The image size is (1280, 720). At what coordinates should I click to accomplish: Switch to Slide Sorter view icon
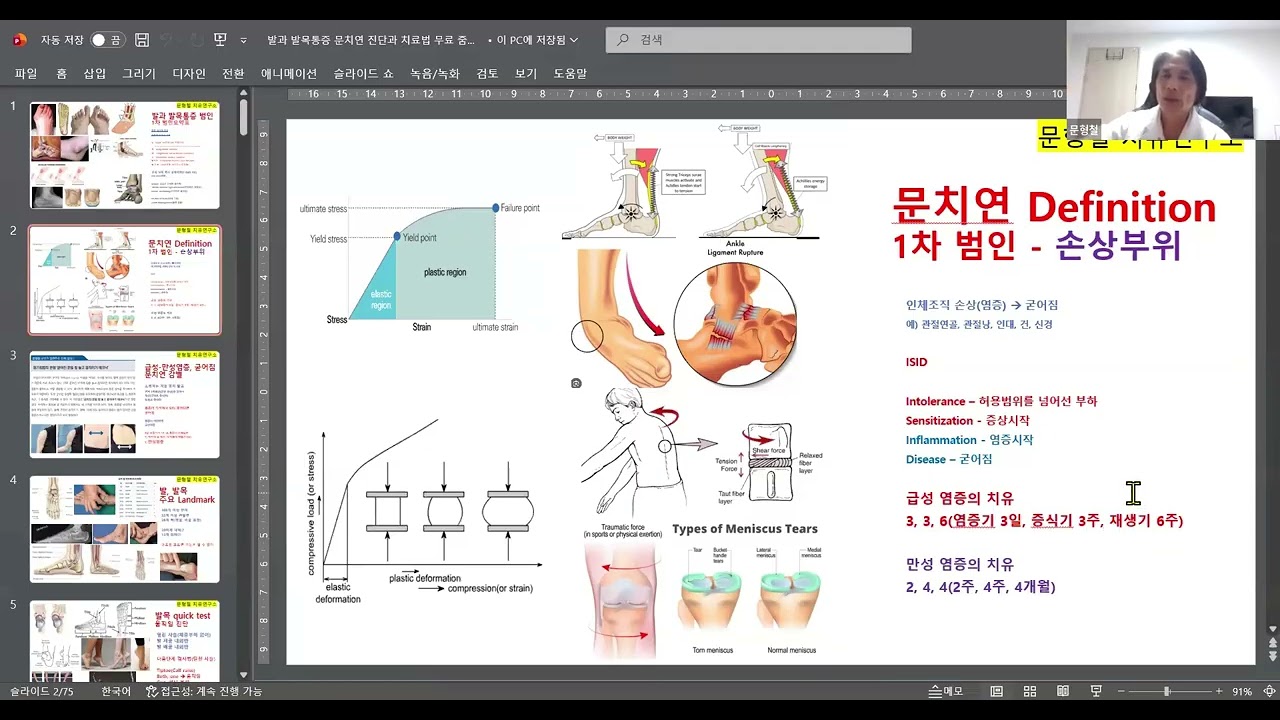[x=1030, y=691]
